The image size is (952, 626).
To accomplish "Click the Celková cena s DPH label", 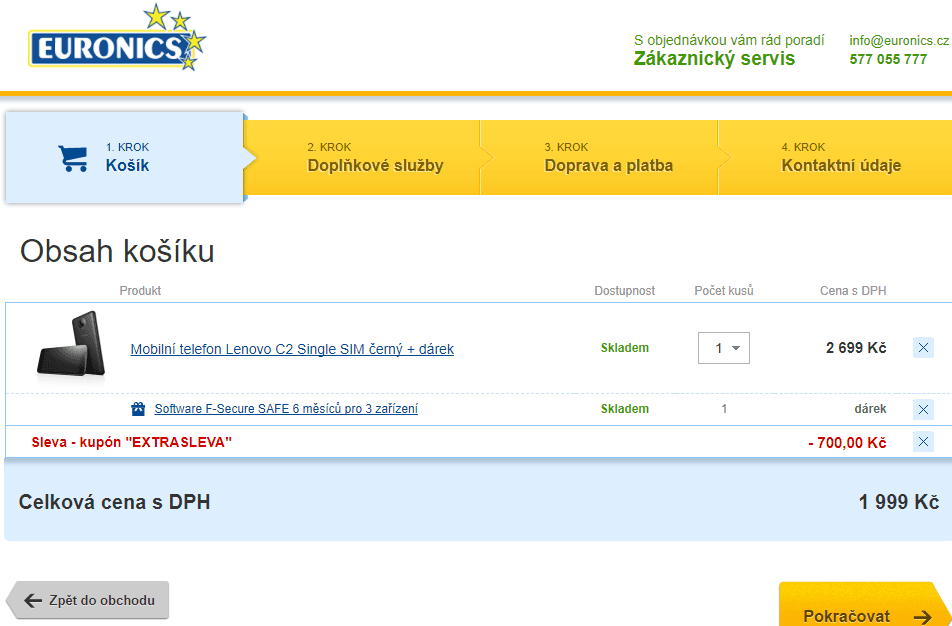I will point(114,502).
